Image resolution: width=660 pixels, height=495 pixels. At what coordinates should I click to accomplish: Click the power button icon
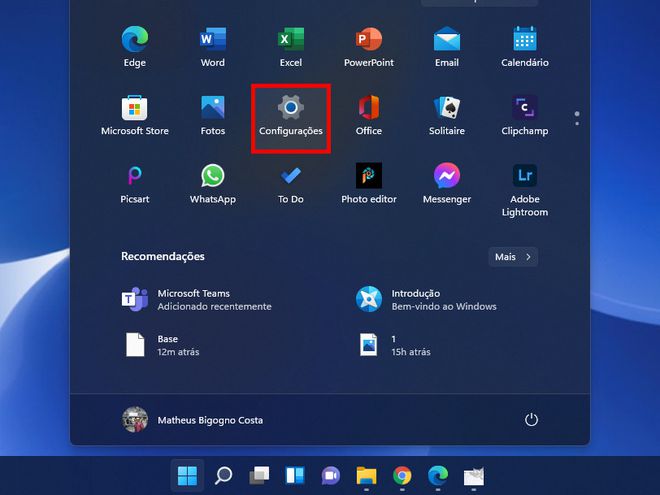pyautogui.click(x=531, y=420)
